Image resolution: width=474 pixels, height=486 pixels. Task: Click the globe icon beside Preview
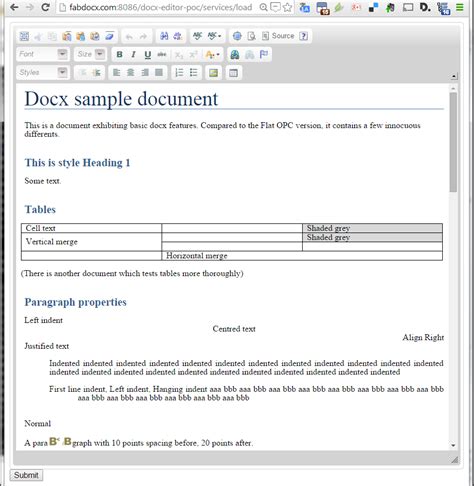[x=237, y=36]
